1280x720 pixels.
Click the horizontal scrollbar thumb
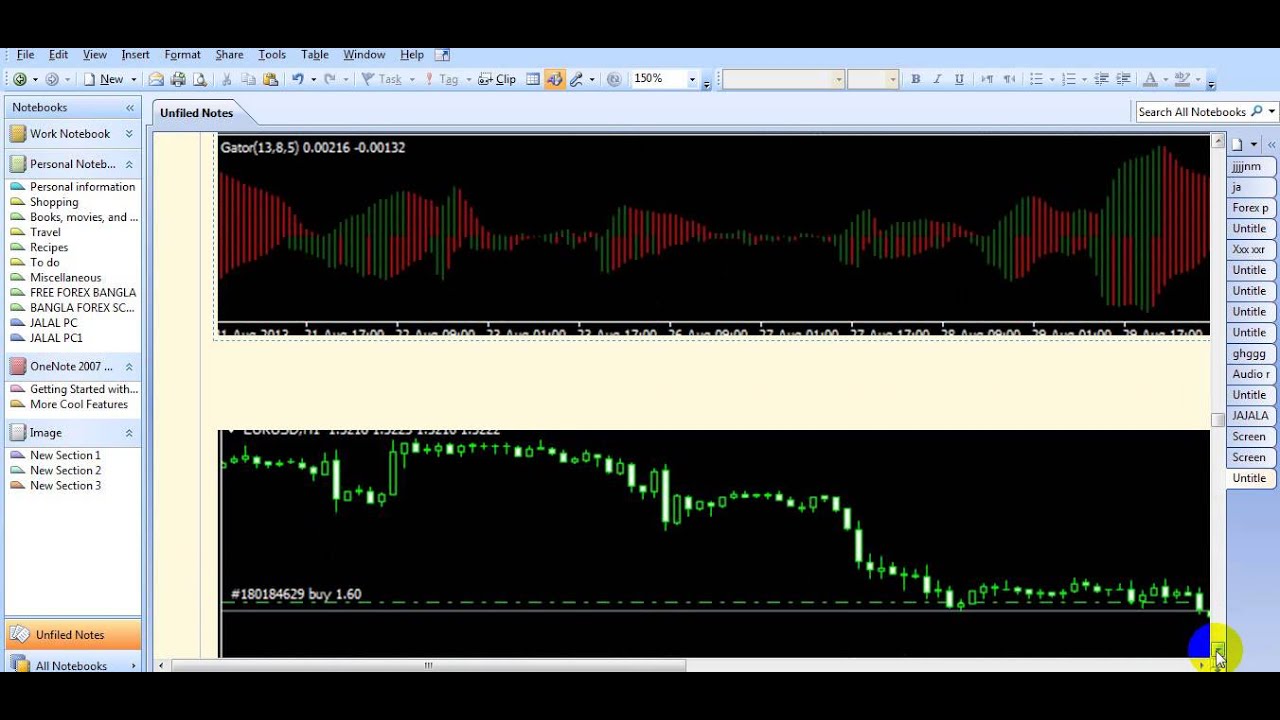click(429, 665)
